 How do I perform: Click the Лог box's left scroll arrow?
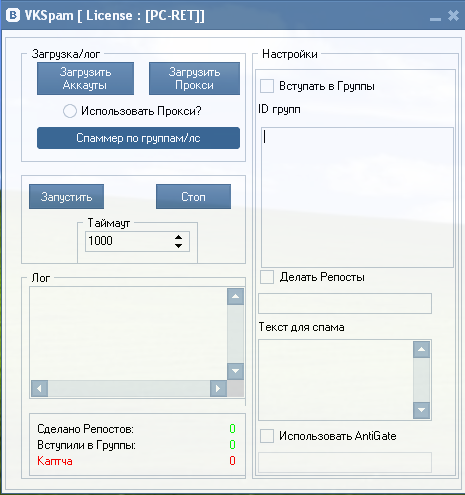(39, 388)
